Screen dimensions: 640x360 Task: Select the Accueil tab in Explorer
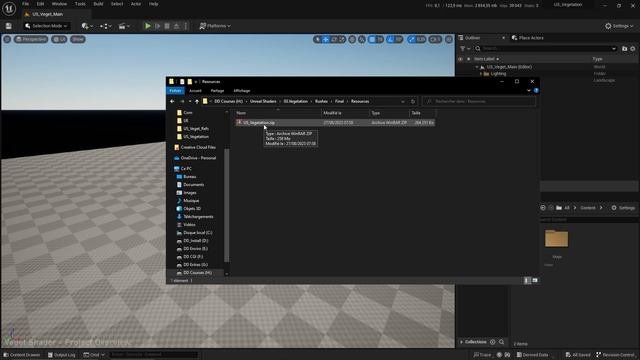coord(195,91)
